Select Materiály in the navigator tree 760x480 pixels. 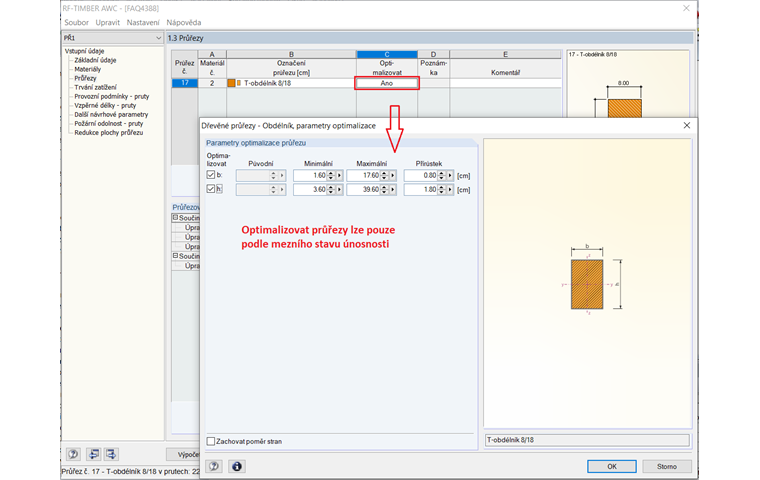pyautogui.click(x=88, y=69)
